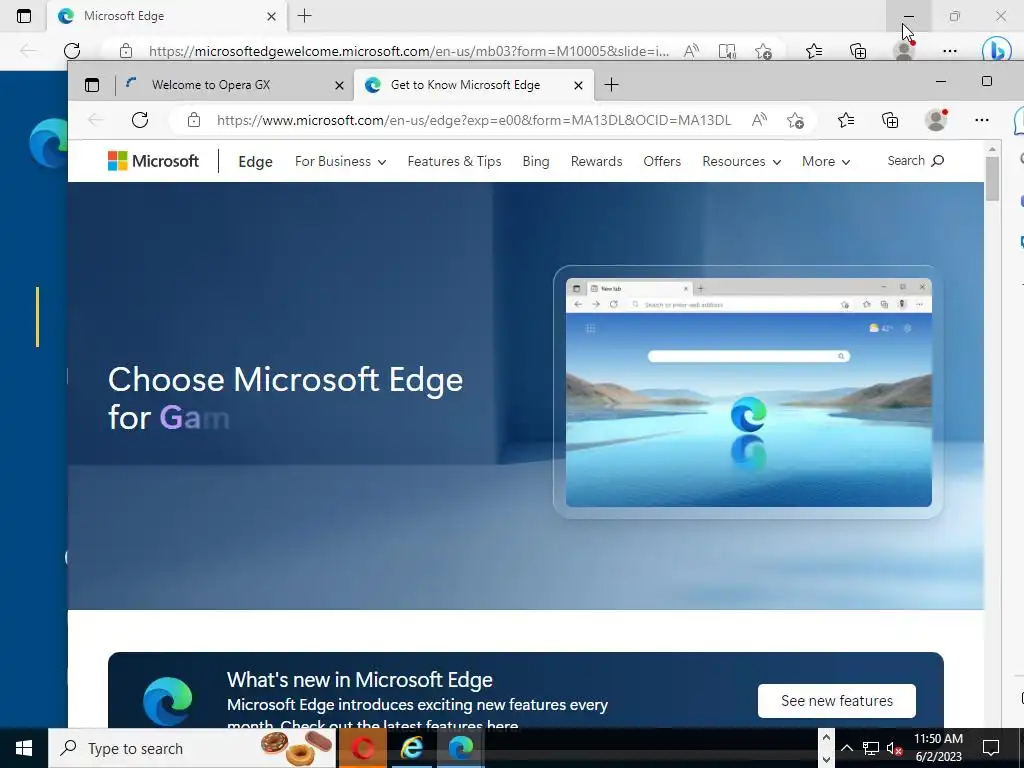Open Settings and more menu in the front window
Viewport: 1024px width, 768px height.
coord(982,120)
